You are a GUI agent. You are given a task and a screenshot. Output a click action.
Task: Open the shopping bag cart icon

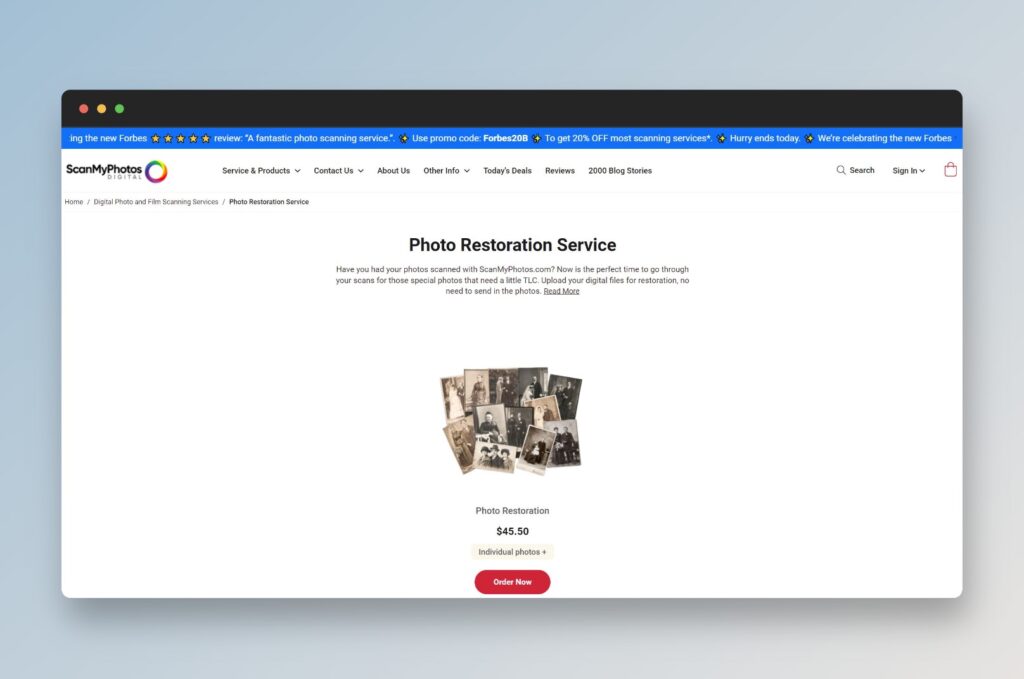pyautogui.click(x=950, y=170)
